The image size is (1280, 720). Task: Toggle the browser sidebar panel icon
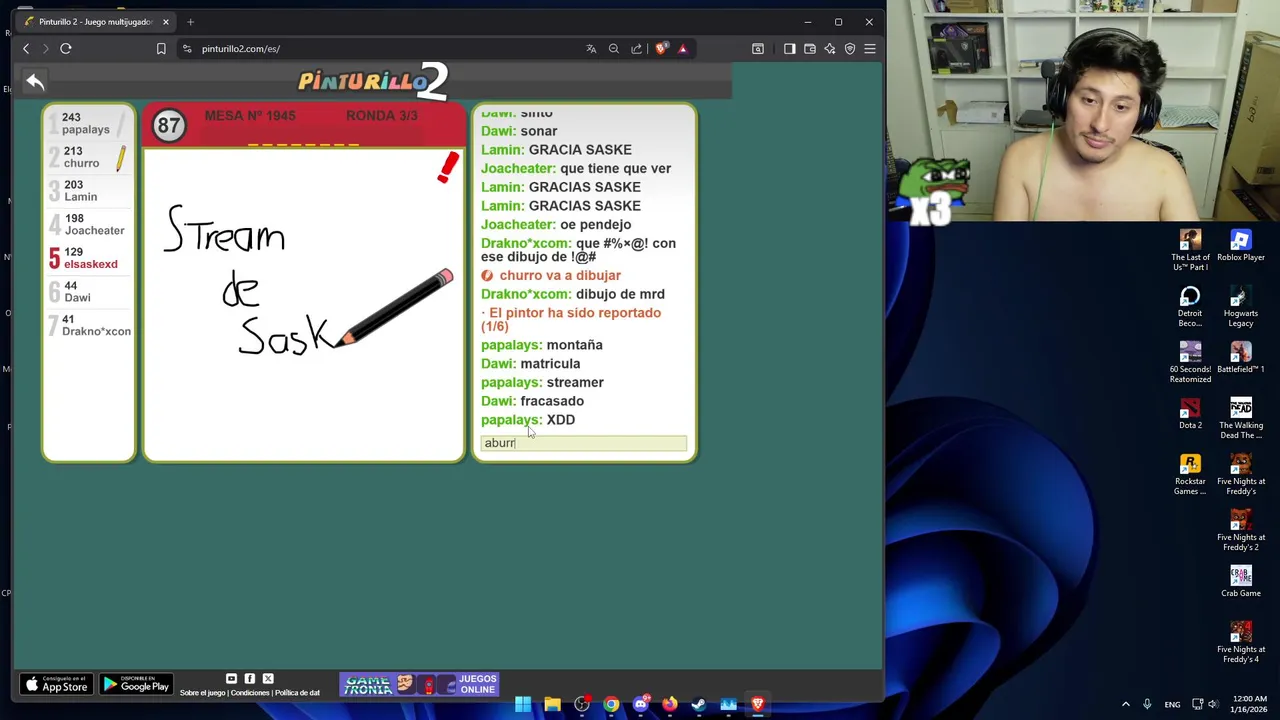789,48
